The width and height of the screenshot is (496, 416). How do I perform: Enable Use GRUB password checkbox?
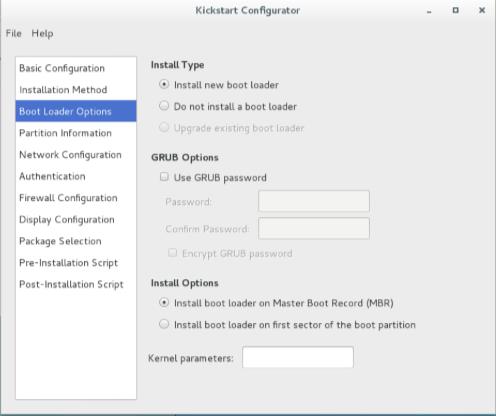(164, 177)
